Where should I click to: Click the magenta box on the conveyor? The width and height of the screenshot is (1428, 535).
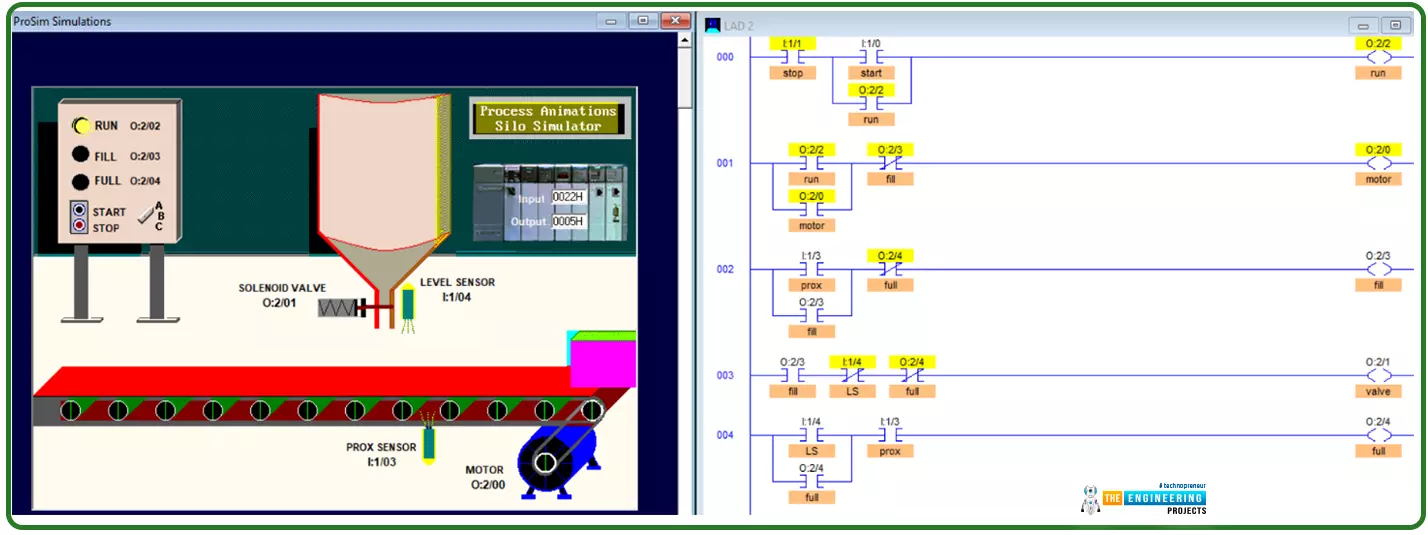(x=603, y=362)
